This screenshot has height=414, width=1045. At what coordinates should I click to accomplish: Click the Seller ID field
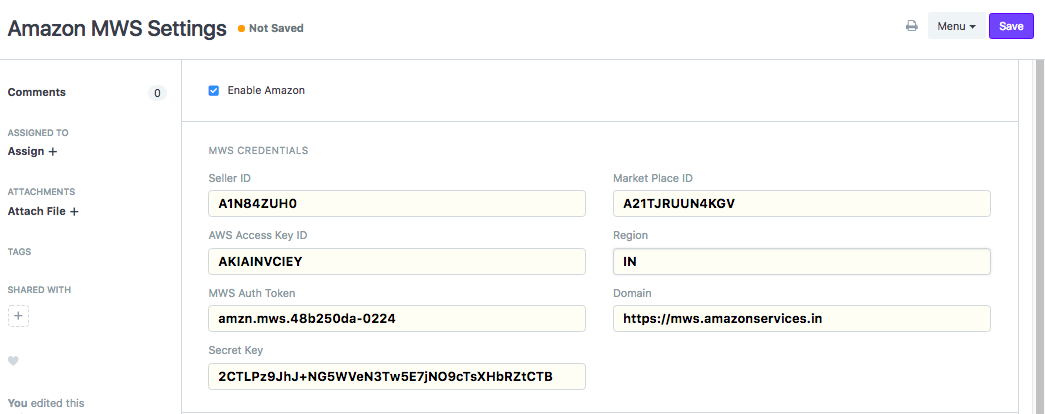(x=396, y=204)
